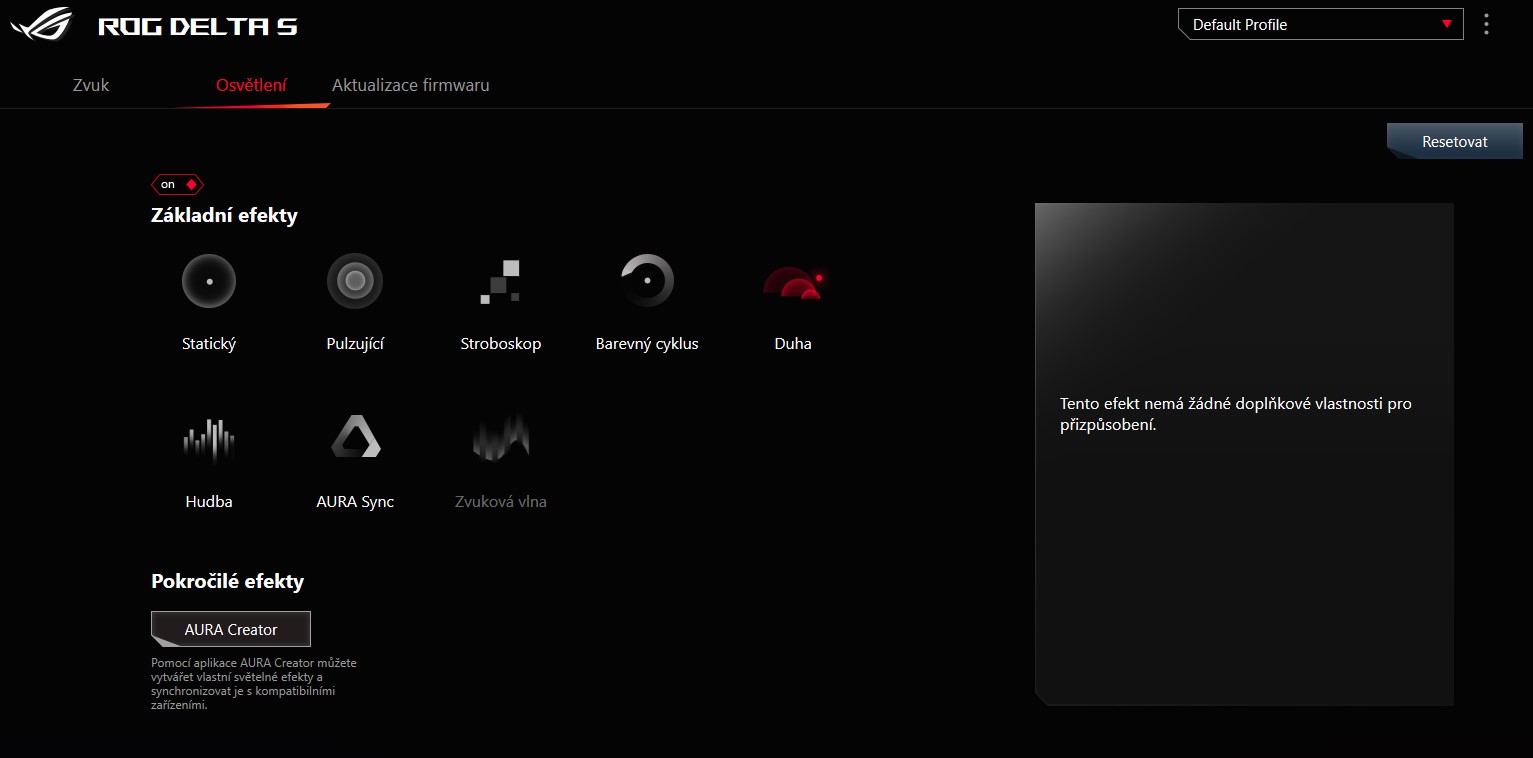Pick the Stroboskop effect icon

pyautogui.click(x=500, y=281)
